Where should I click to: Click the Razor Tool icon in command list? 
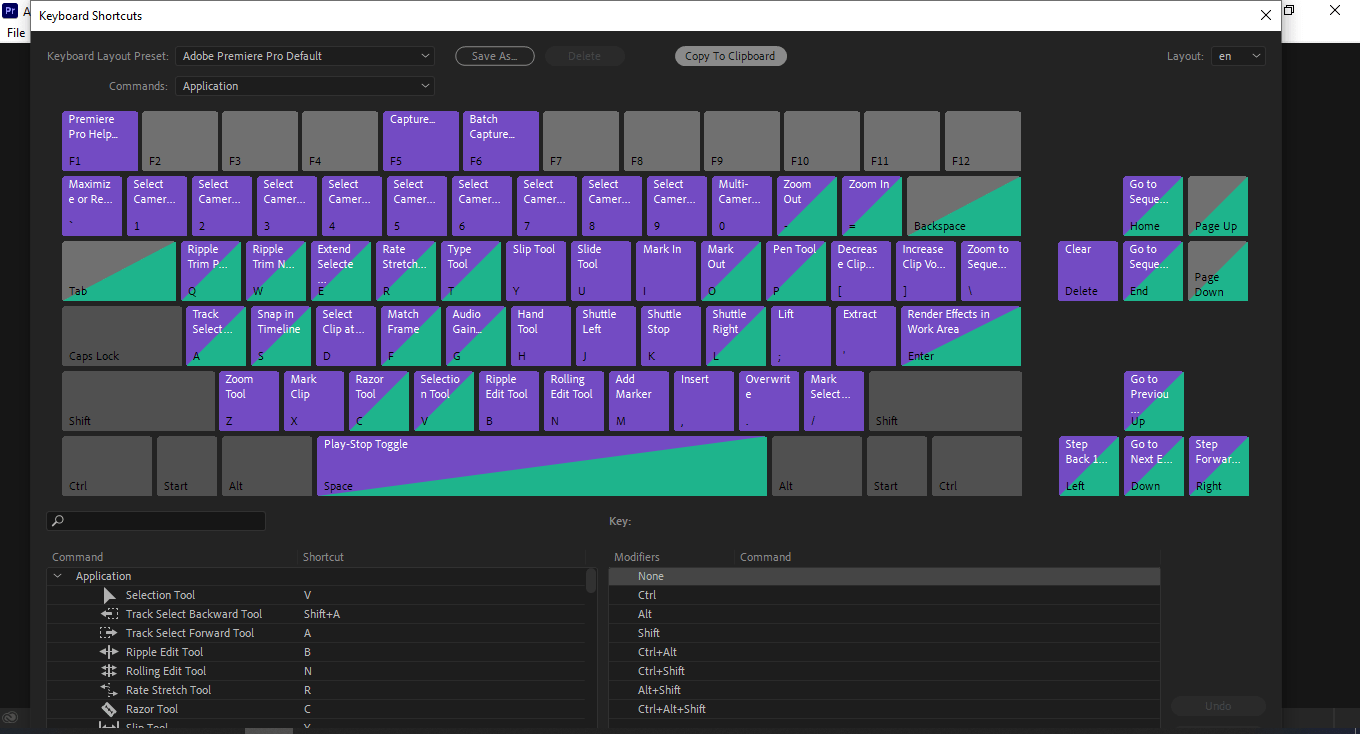(x=109, y=709)
